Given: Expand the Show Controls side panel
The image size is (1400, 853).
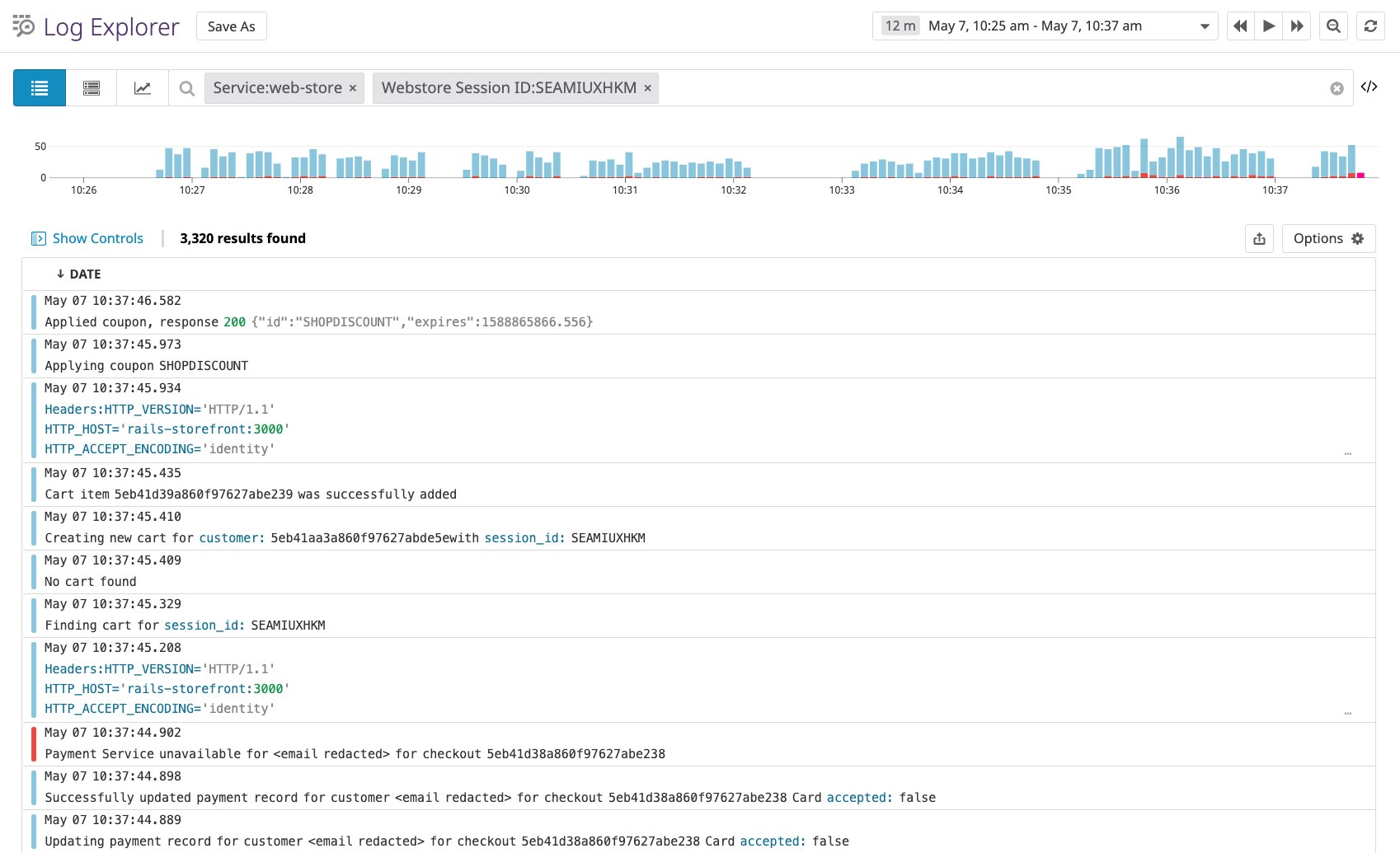Looking at the screenshot, I should tap(87, 239).
